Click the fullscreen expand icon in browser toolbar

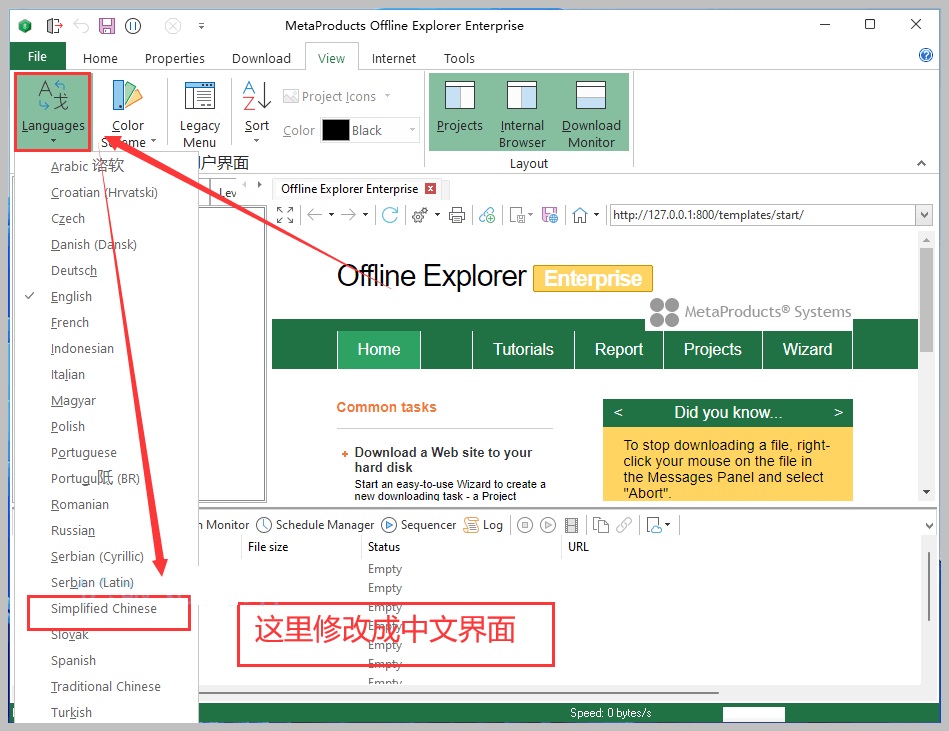(x=285, y=215)
